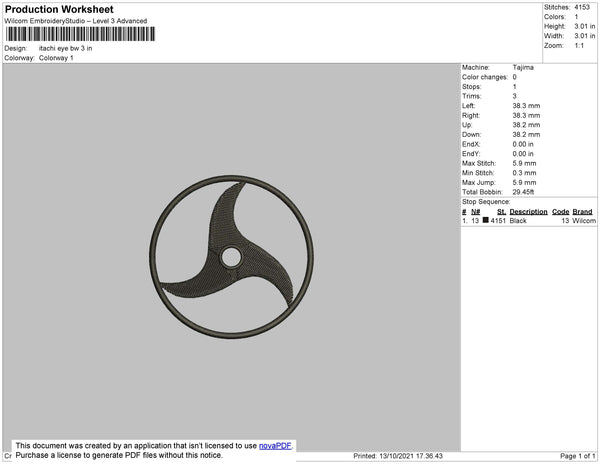Select stitch count '4151' in stop sequence

pos(498,221)
